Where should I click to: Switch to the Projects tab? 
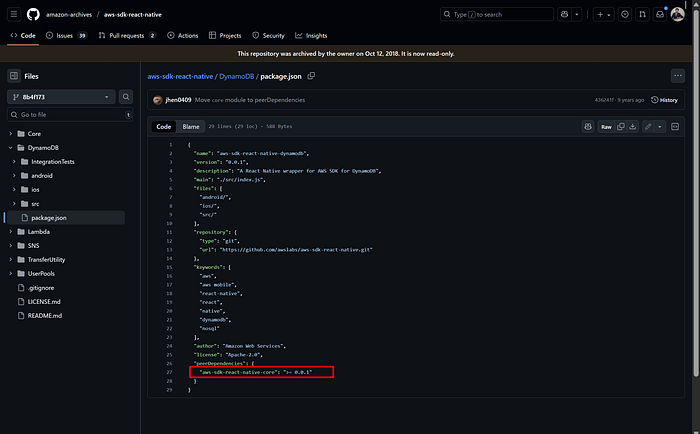click(x=225, y=36)
